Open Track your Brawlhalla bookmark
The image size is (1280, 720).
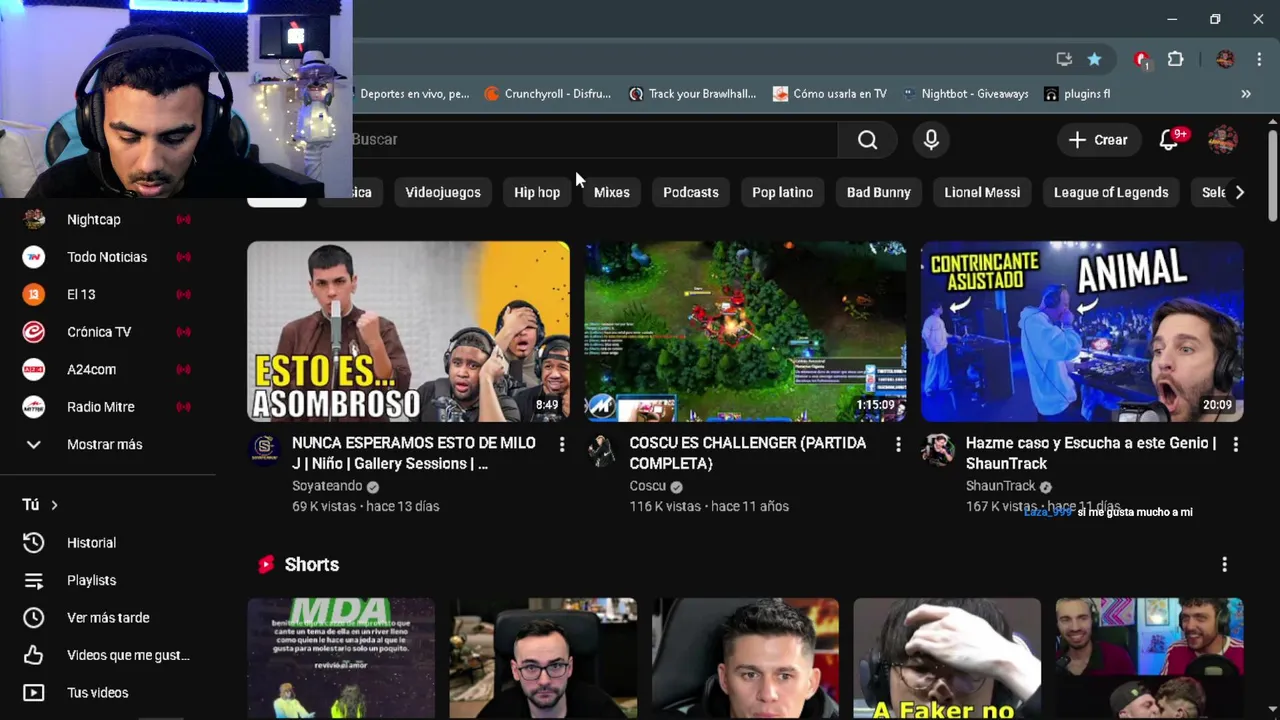pyautogui.click(x=692, y=94)
